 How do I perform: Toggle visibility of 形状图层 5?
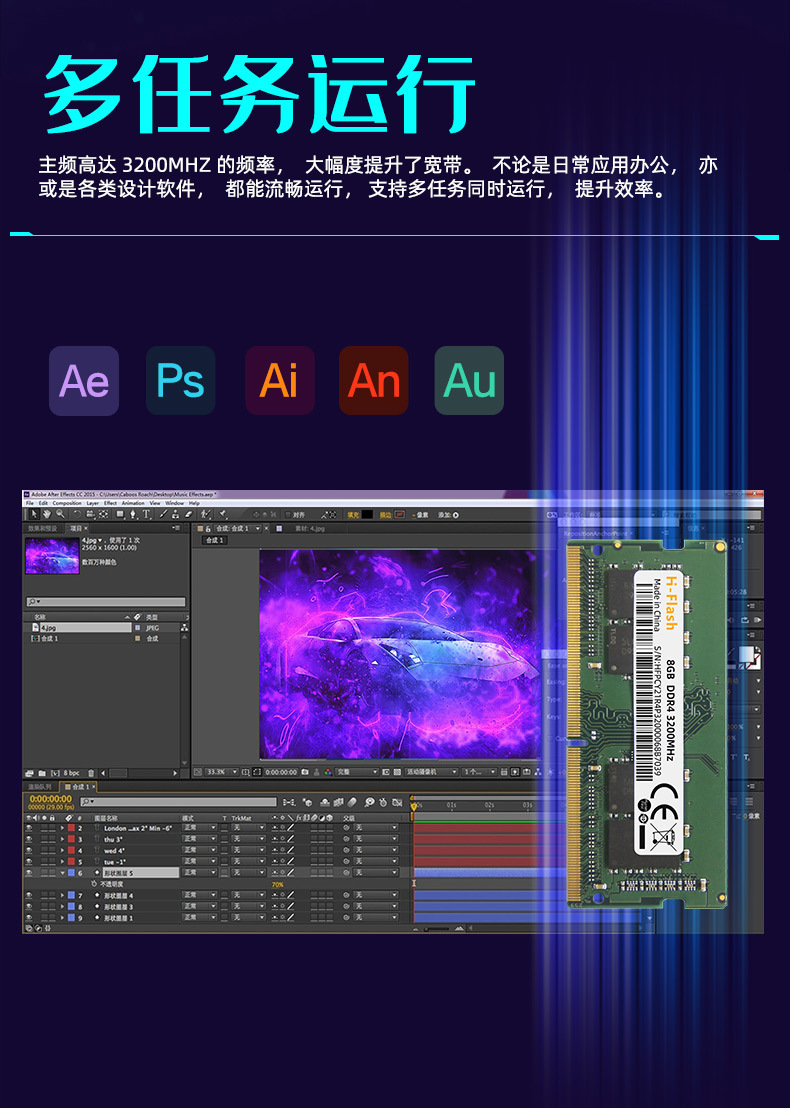point(28,873)
